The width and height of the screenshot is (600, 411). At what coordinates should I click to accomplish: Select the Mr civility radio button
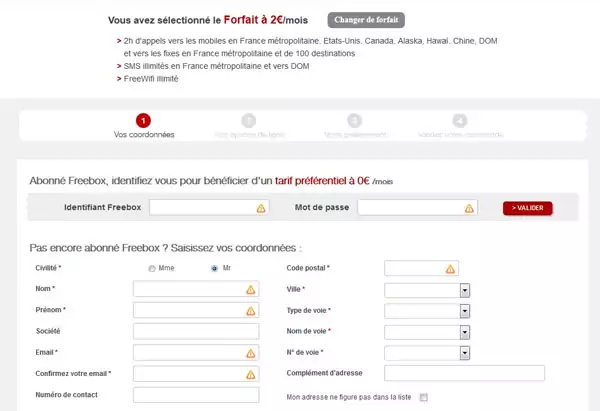[x=214, y=269]
